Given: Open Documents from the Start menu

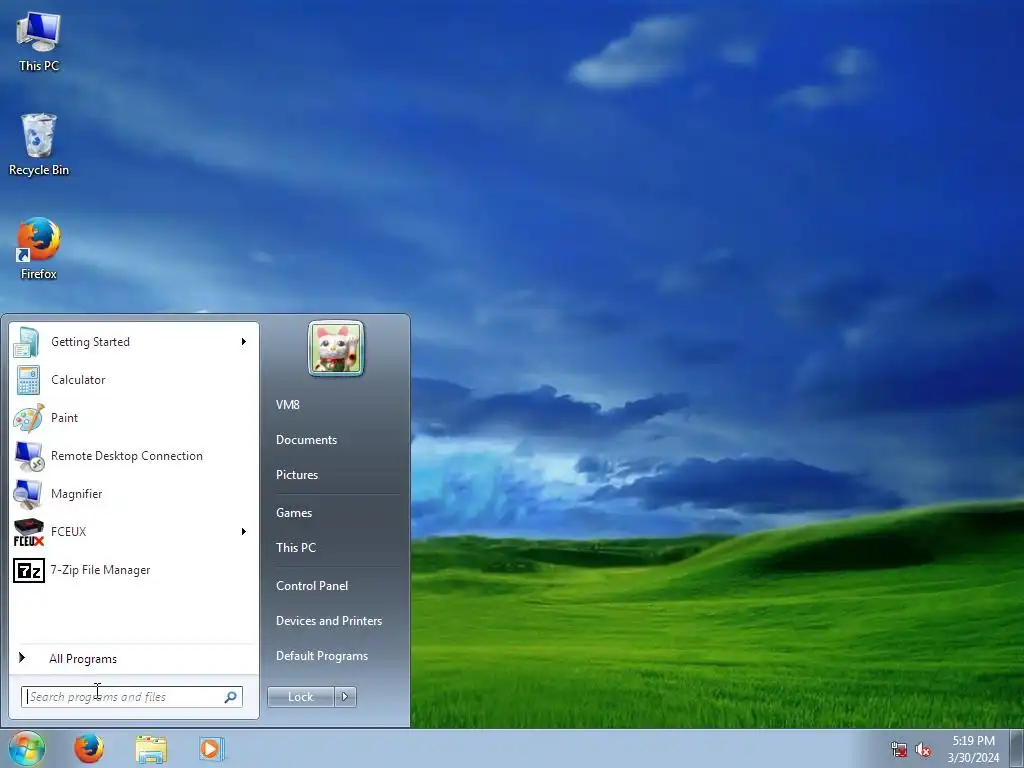Looking at the screenshot, I should pyautogui.click(x=306, y=440).
